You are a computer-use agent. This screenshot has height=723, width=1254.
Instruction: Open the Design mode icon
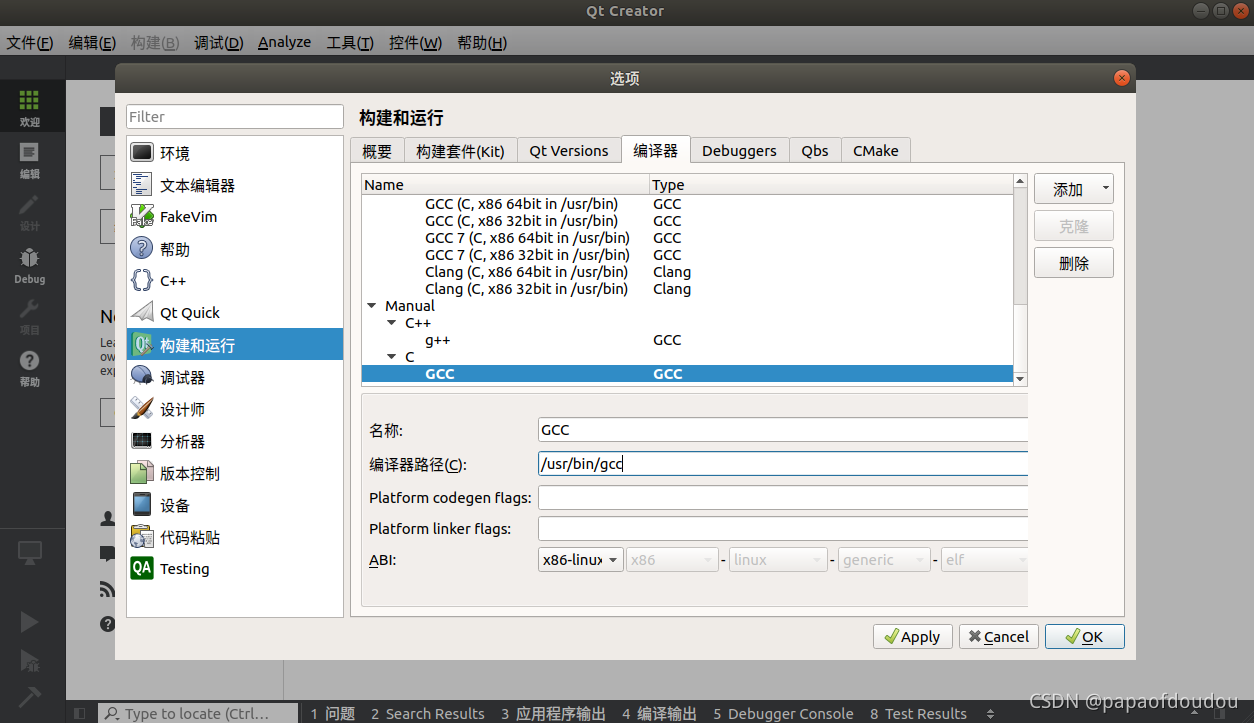(x=29, y=211)
